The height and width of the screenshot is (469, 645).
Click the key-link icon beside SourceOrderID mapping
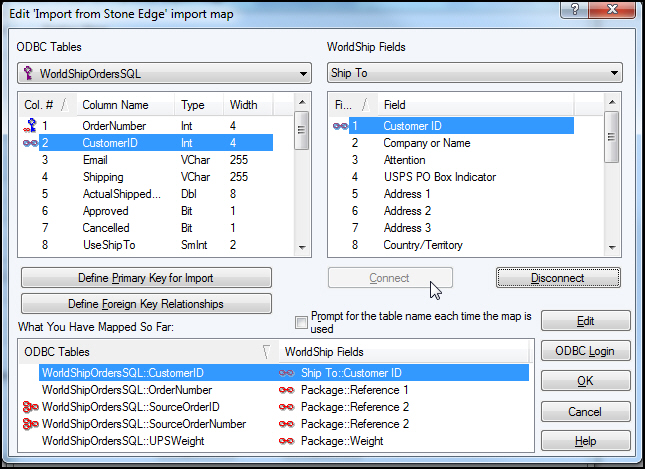(x=29, y=406)
